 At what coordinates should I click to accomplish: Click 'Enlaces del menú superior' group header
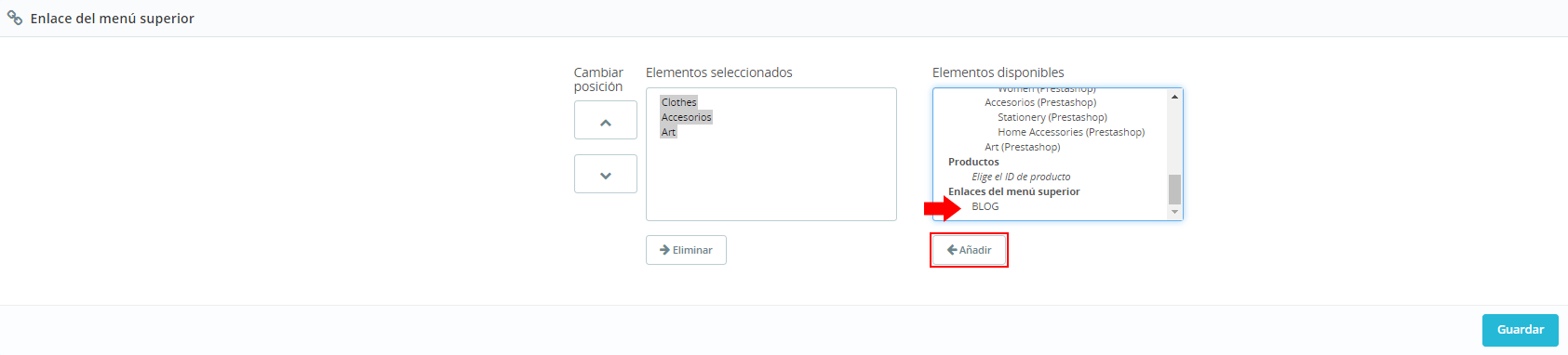[1014, 191]
